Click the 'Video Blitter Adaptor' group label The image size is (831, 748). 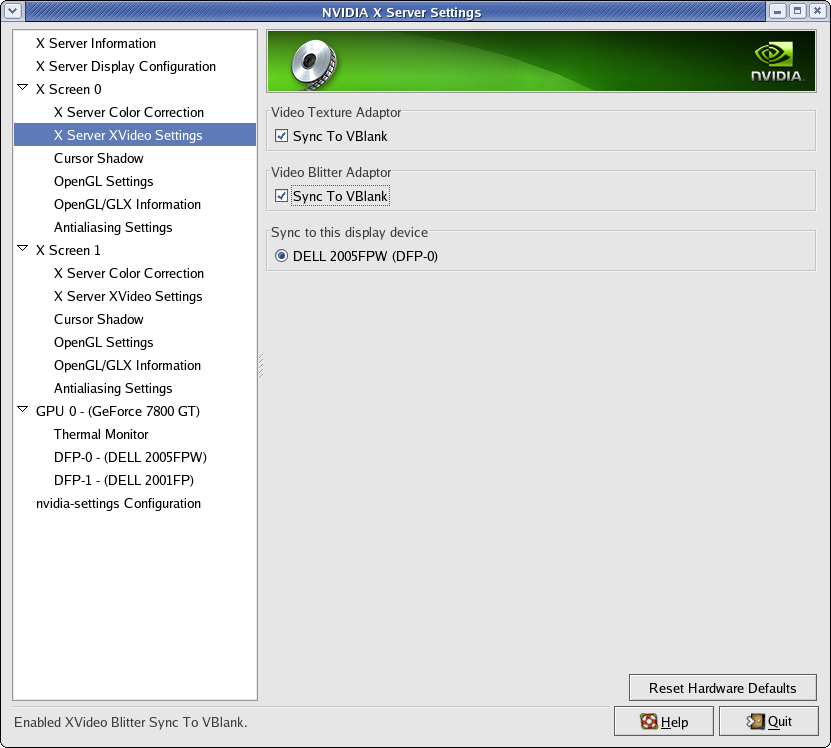point(331,172)
